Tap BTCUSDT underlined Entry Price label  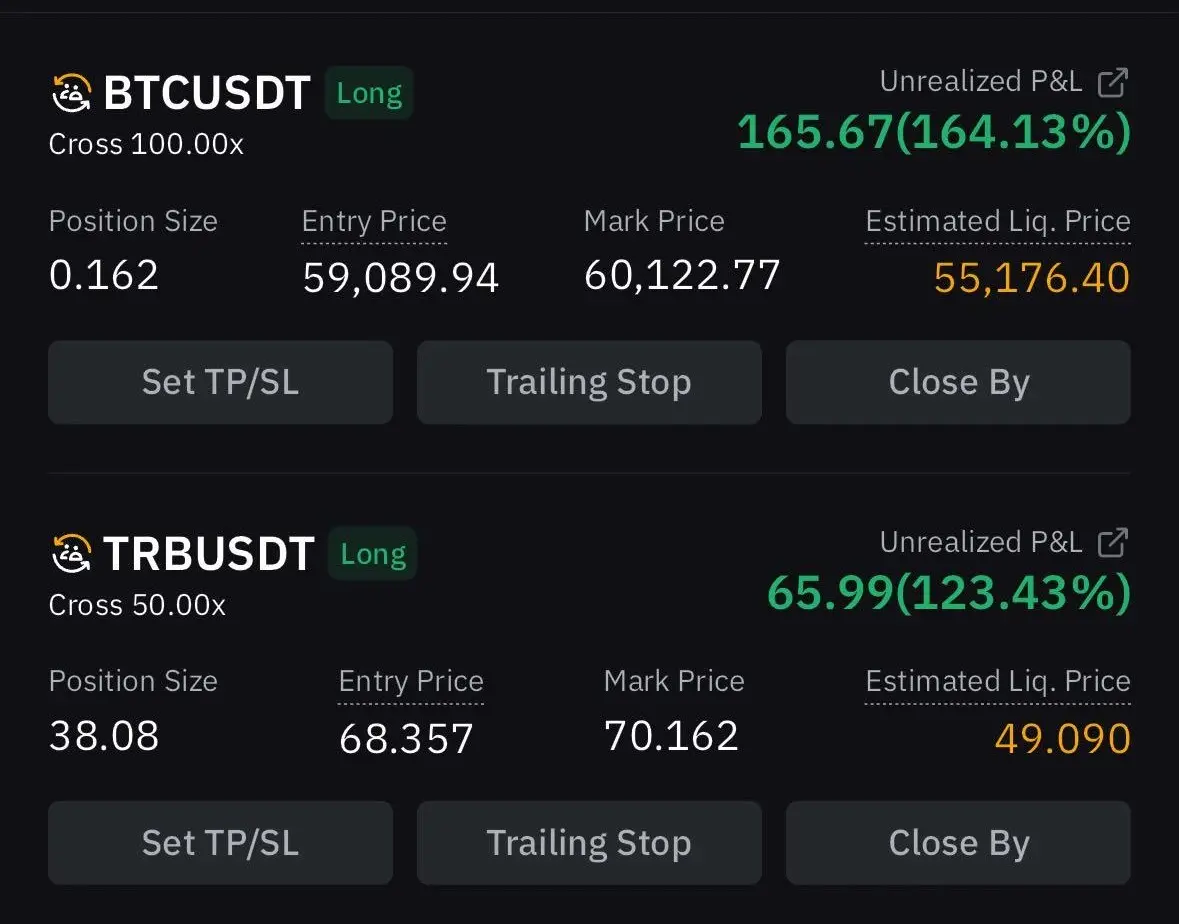374,222
